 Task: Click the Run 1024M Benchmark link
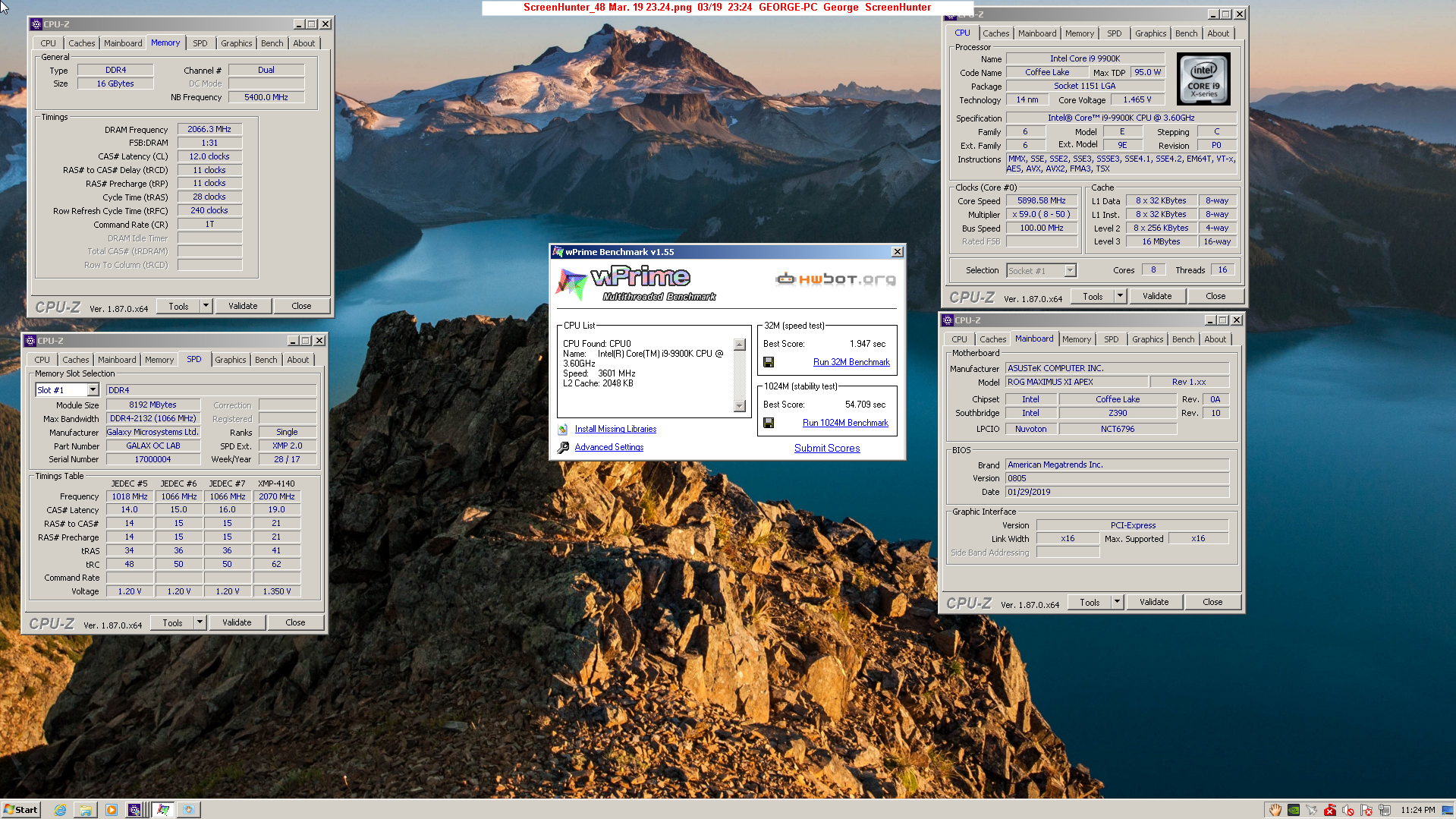(x=845, y=424)
